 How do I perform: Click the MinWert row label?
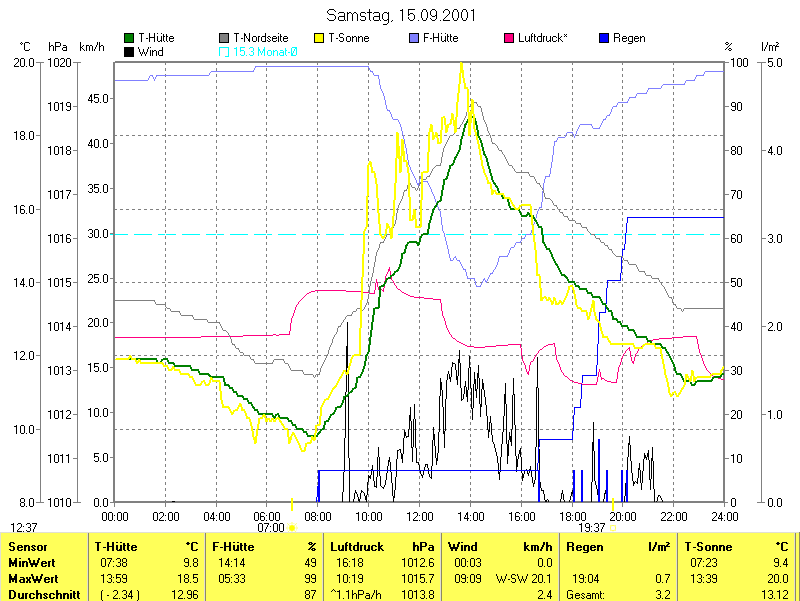(32, 563)
